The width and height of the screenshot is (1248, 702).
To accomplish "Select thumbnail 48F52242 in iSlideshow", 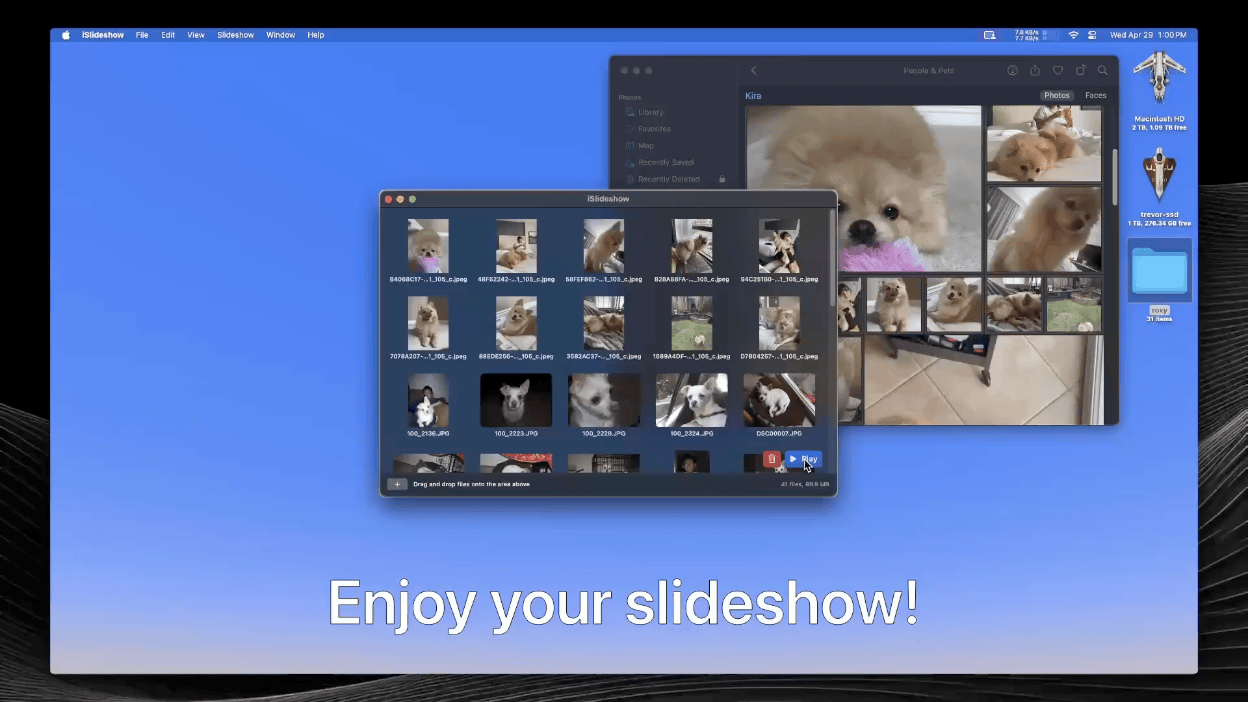I will coord(516,246).
